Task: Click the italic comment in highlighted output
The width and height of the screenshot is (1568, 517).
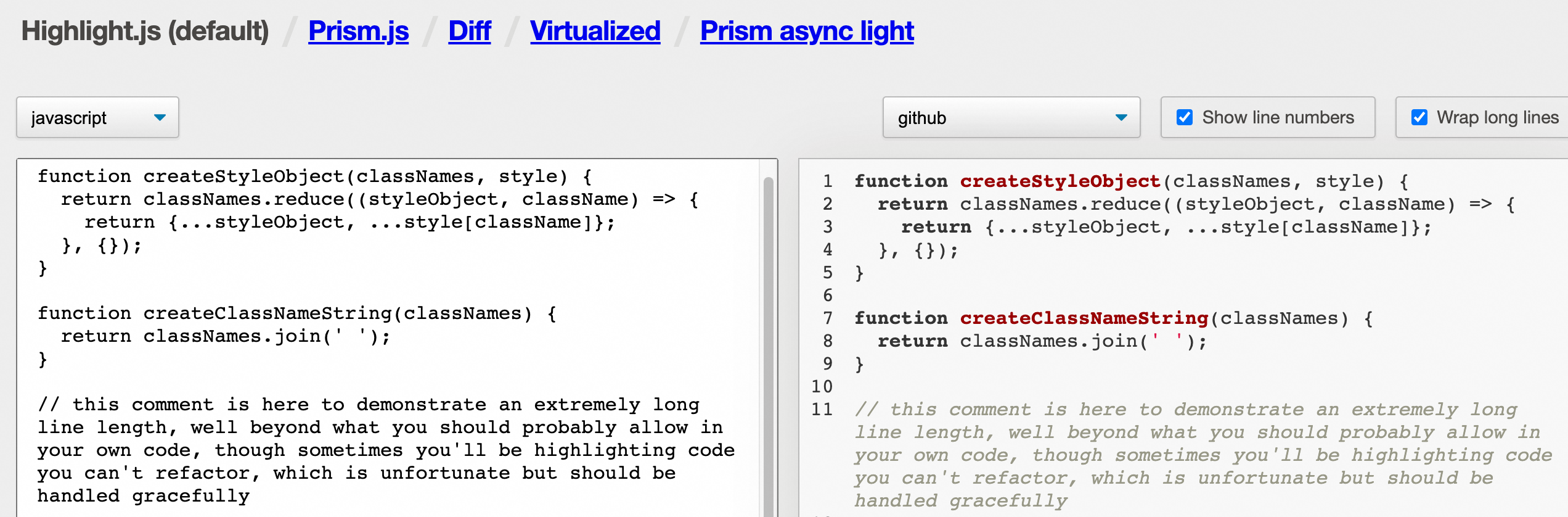Action: pos(1203,455)
